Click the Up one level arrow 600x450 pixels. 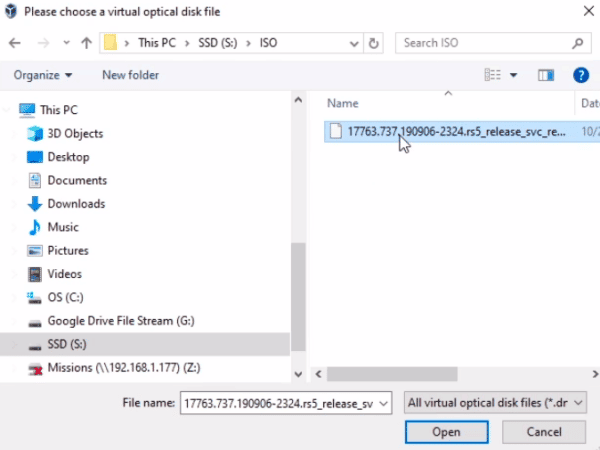click(86, 43)
